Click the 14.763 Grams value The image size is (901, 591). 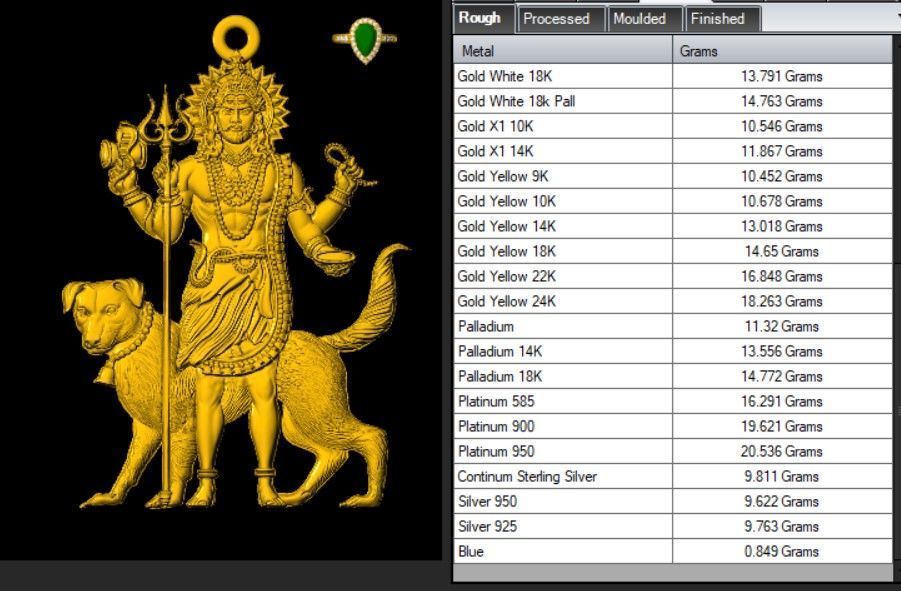(x=781, y=101)
